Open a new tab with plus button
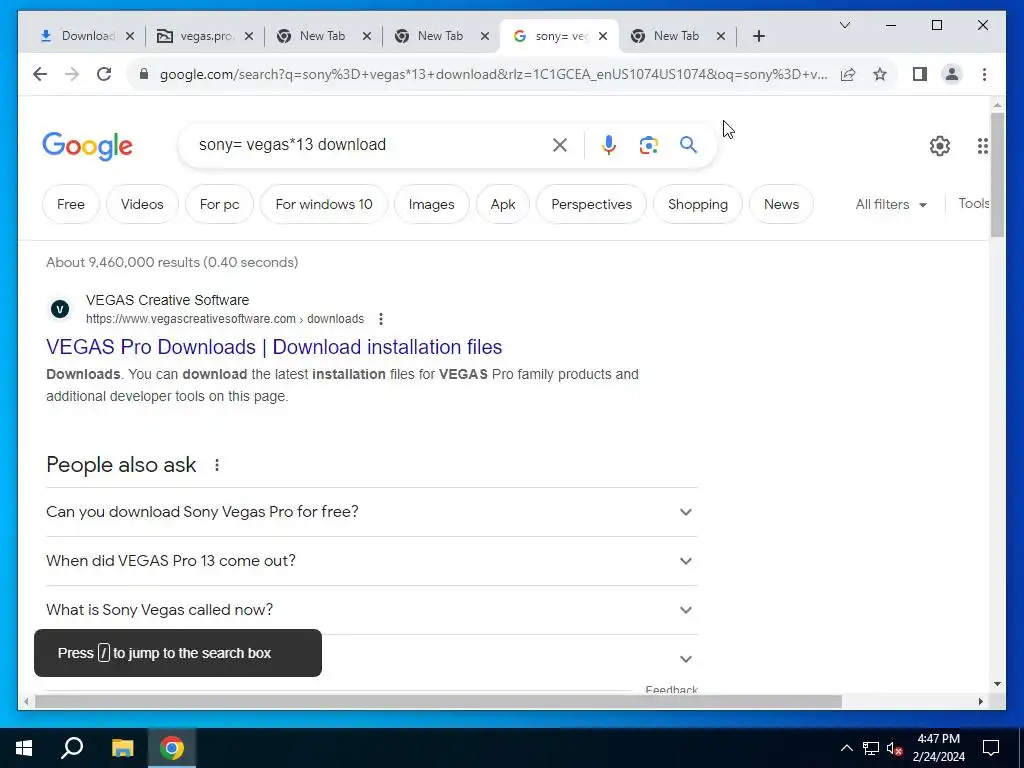This screenshot has height=768, width=1024. pos(758,36)
